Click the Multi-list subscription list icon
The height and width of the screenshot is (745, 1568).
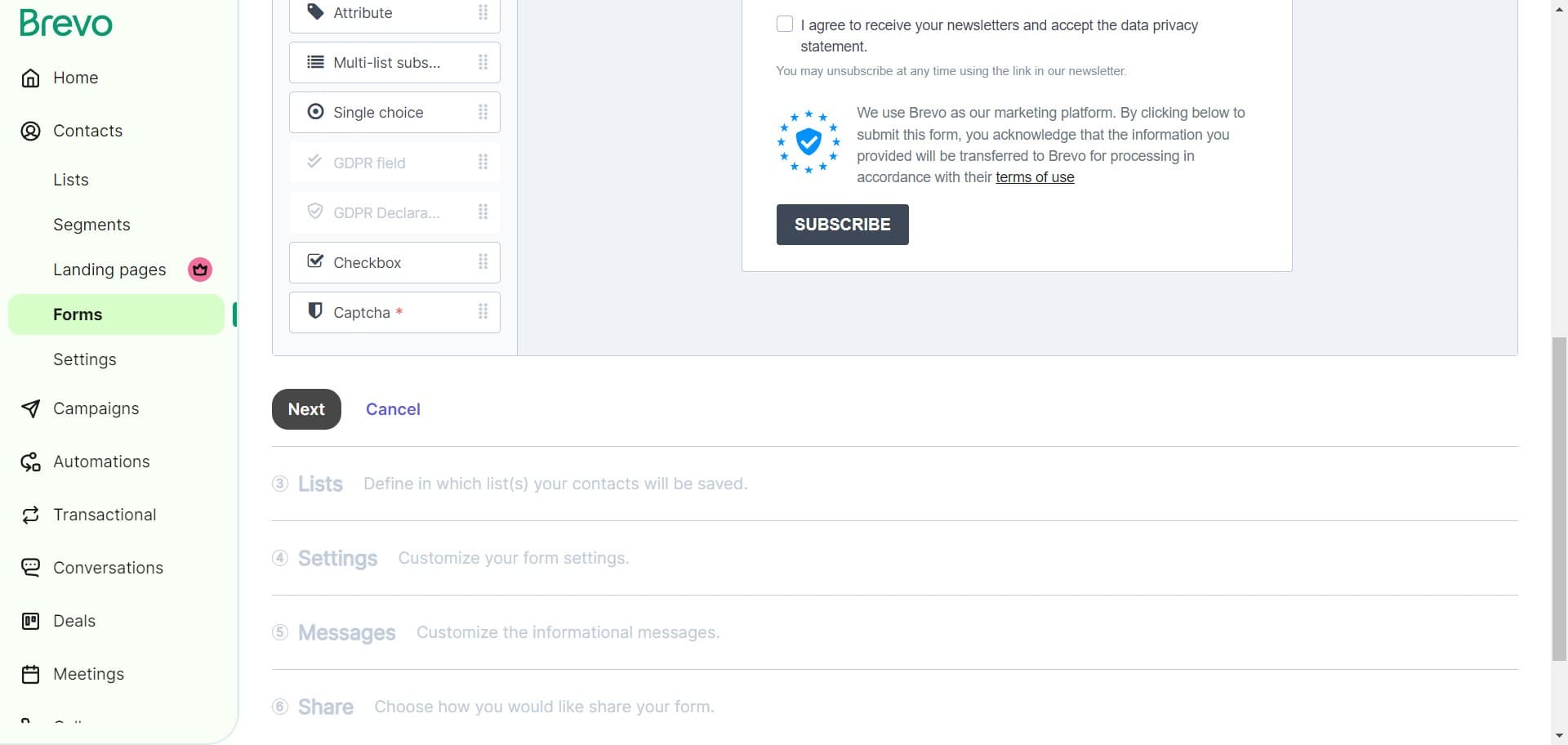tap(315, 61)
